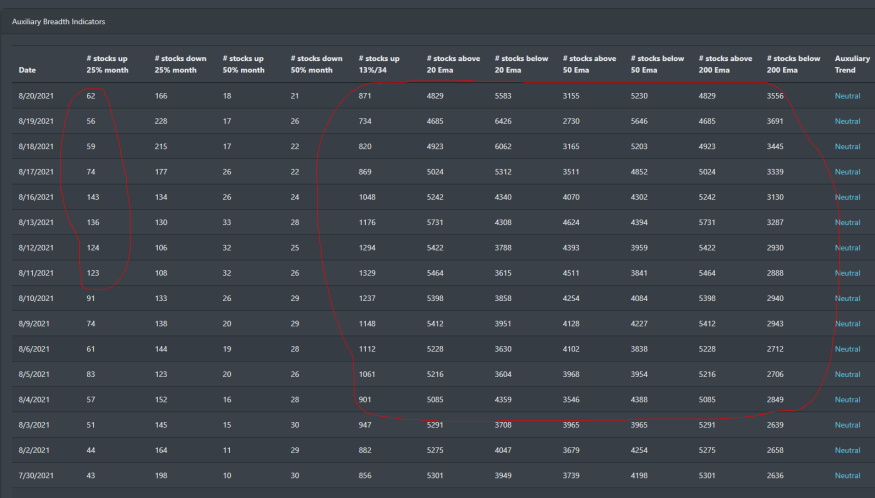Open the Neutral trend link for 8/20/2021
Image resolution: width=875 pixels, height=498 pixels.
(x=847, y=96)
